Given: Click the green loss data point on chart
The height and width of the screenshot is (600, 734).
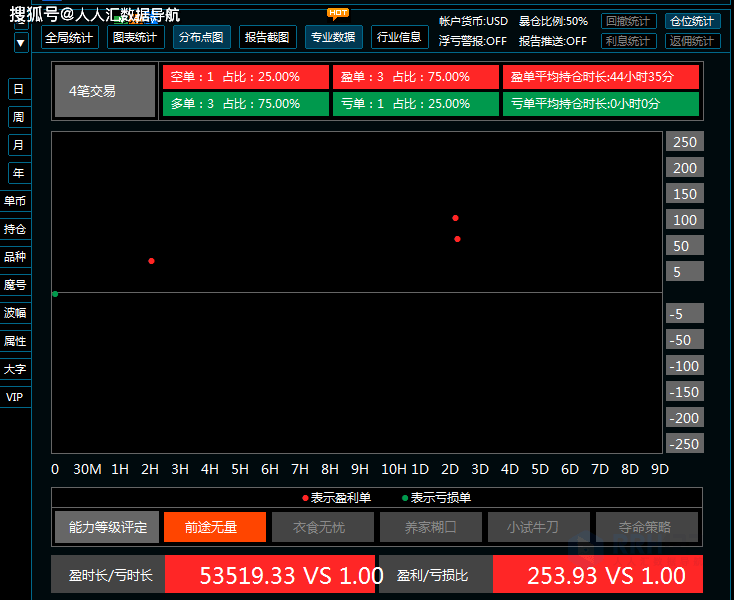Looking at the screenshot, I should coord(55,294).
